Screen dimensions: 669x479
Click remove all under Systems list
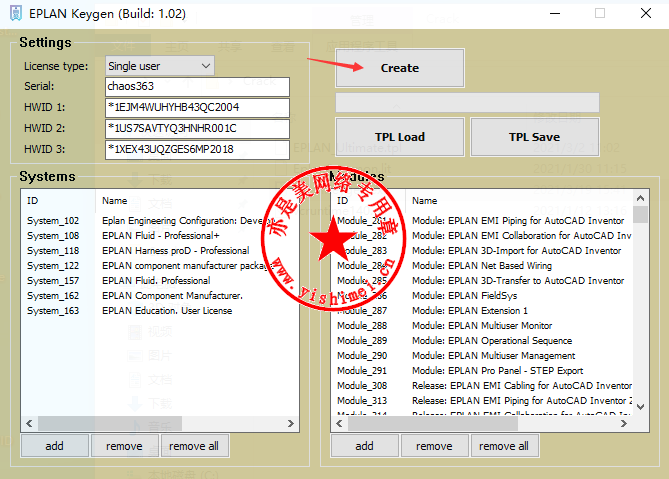(195, 446)
